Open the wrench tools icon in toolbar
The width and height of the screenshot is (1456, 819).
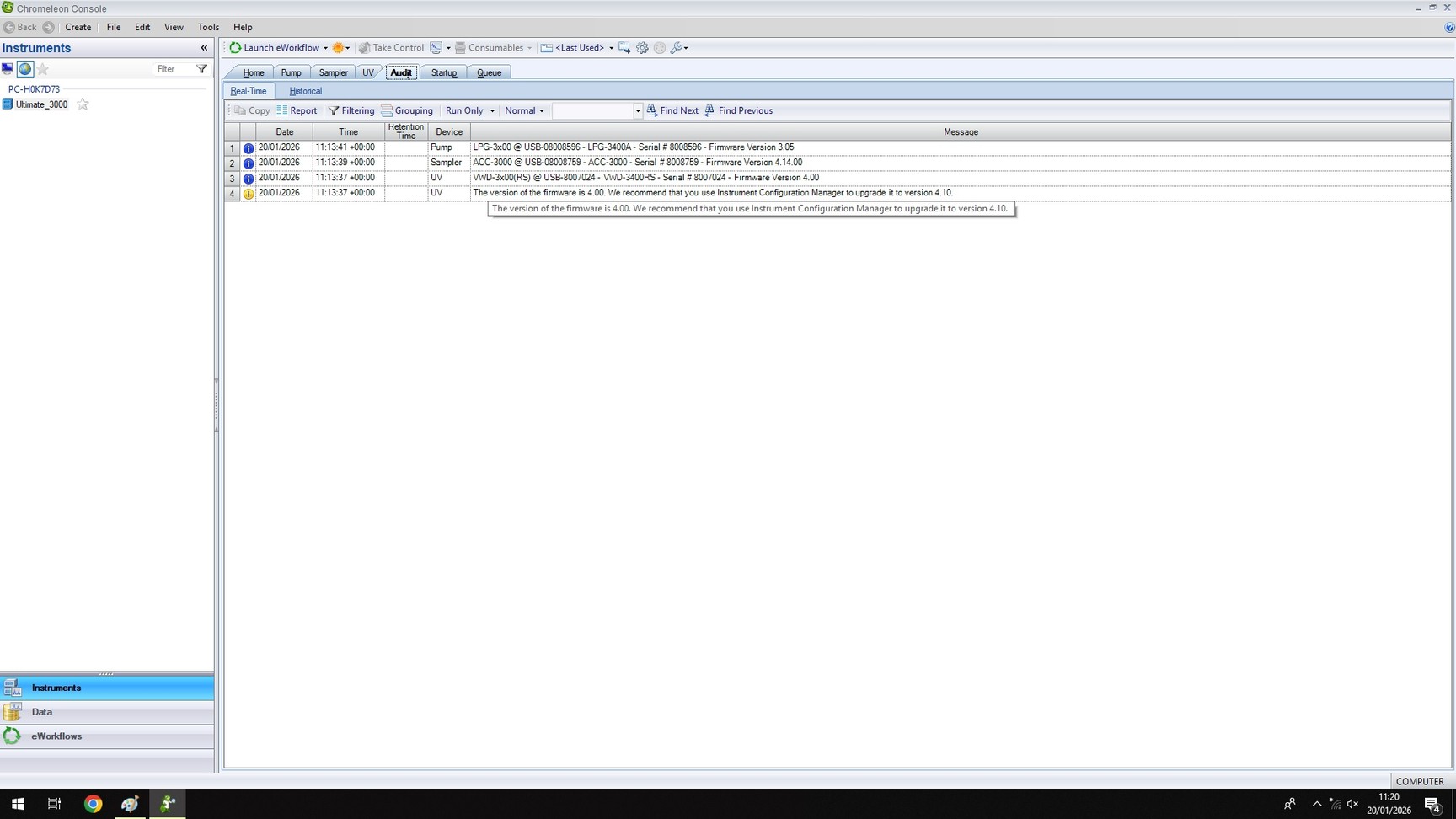pyautogui.click(x=677, y=48)
